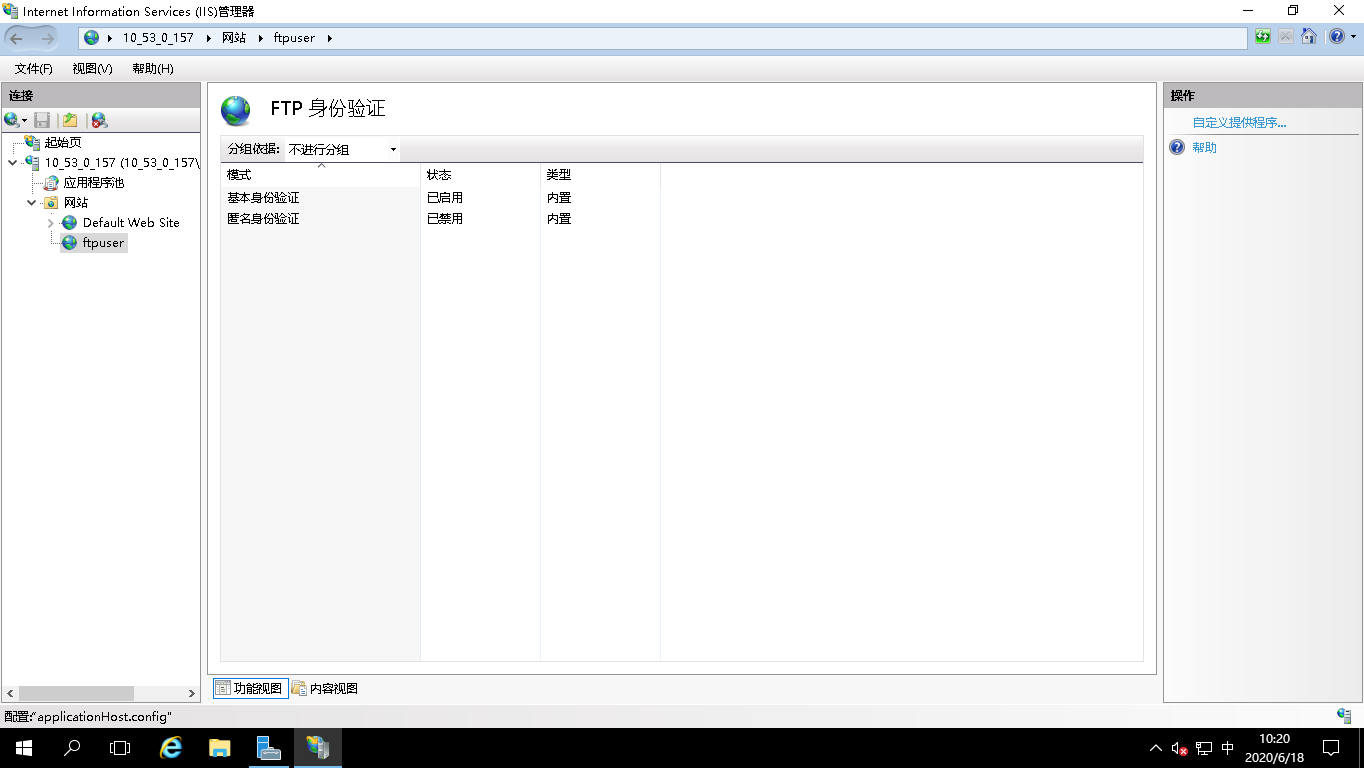Select the ftpuser site in tree

click(x=103, y=243)
